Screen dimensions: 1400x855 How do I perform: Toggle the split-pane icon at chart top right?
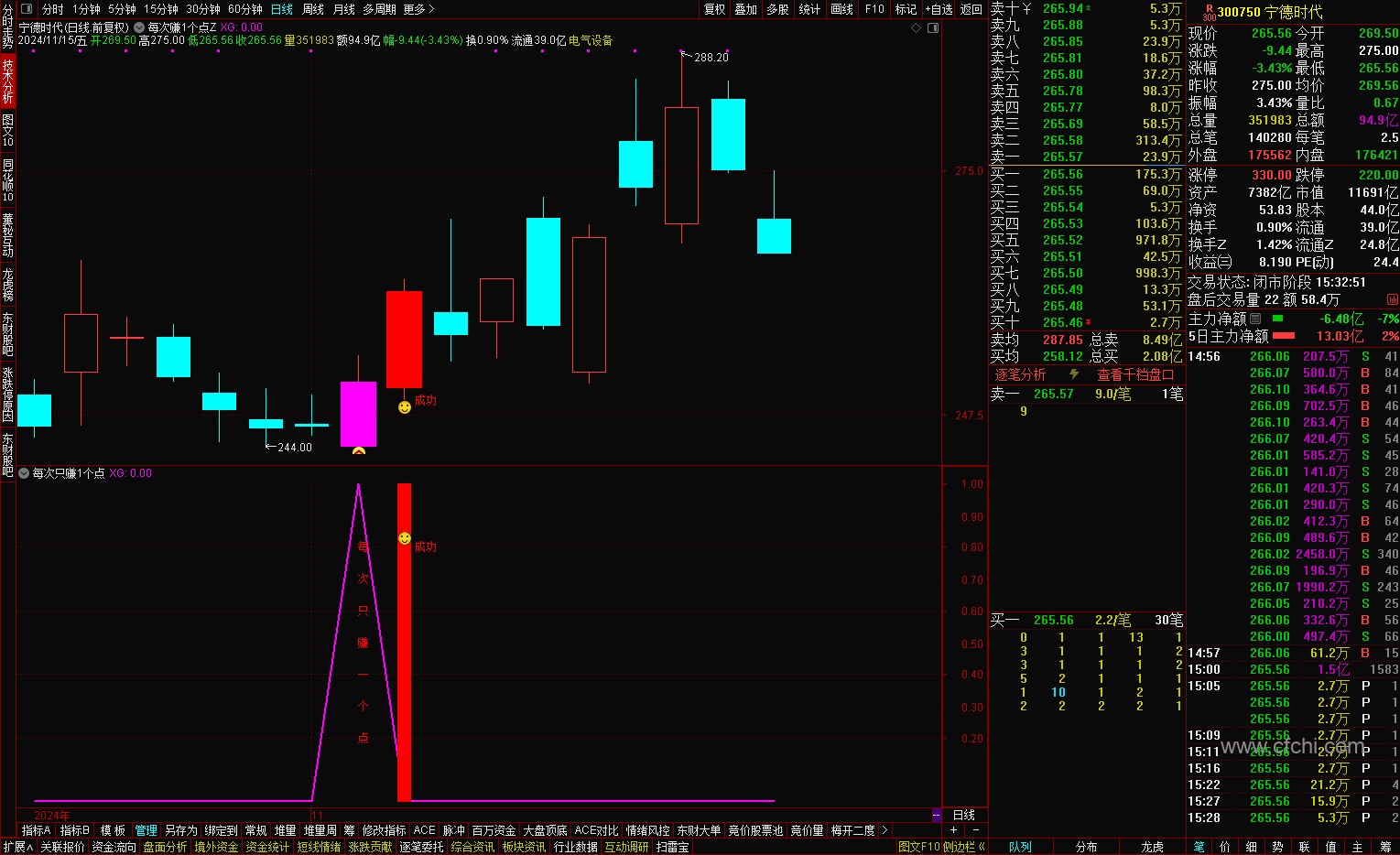933,28
